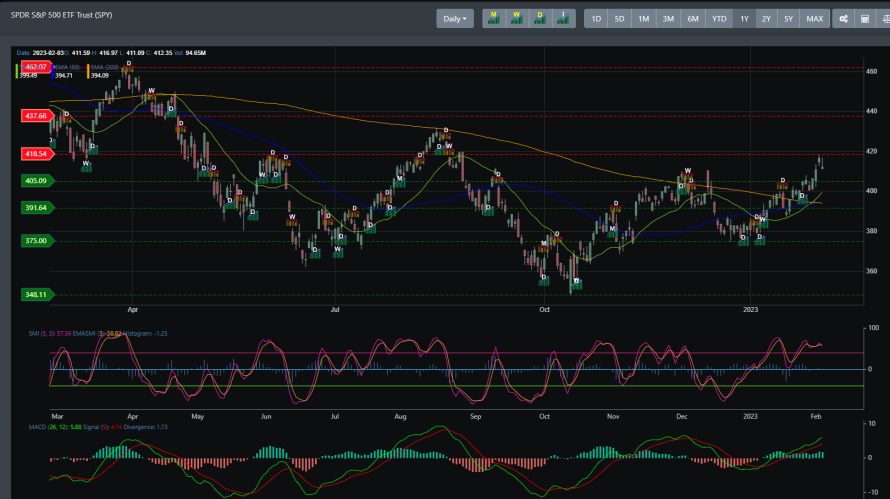
Task: Click the 418.54 red resistance label
Action: pos(37,154)
